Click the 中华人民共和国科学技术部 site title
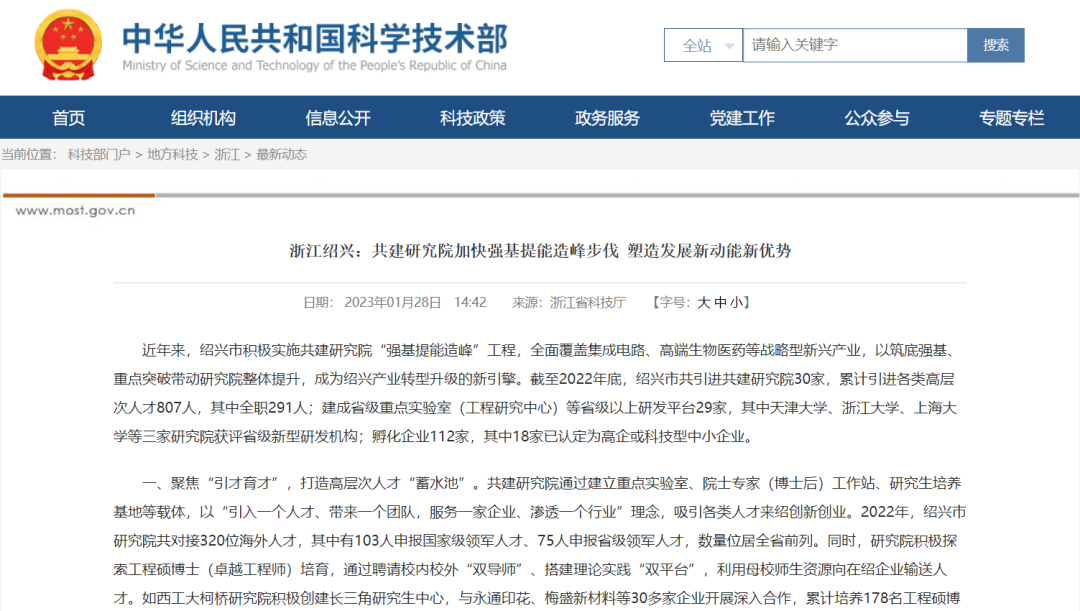 pos(315,38)
